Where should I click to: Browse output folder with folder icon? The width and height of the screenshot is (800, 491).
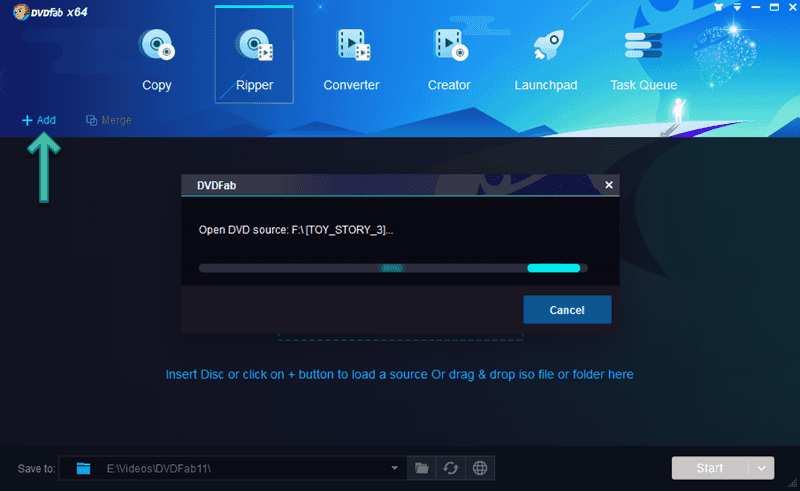pyautogui.click(x=421, y=468)
